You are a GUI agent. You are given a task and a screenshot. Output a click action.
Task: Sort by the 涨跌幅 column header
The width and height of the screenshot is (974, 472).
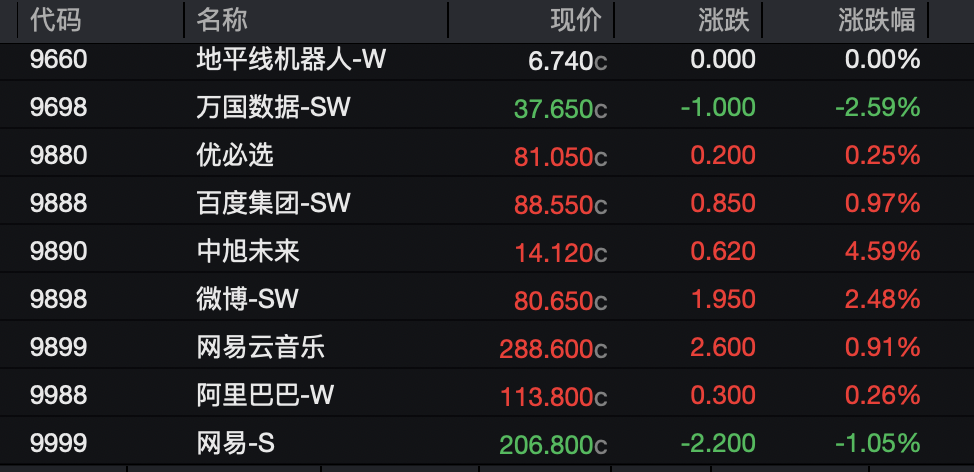click(876, 20)
